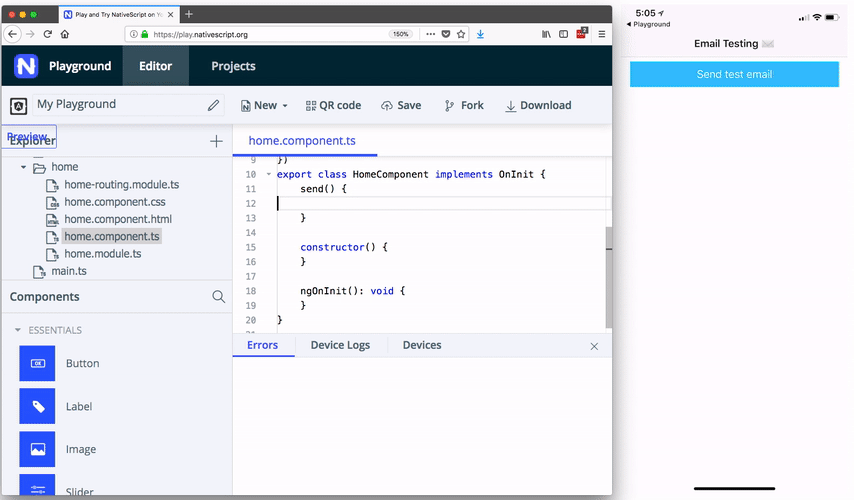
Task: Click the Pocket save icon
Action: pyautogui.click(x=446, y=34)
